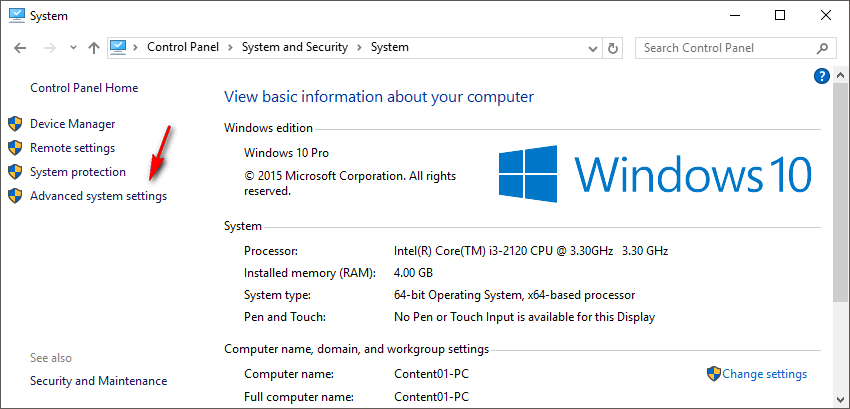This screenshot has height=409, width=850.
Task: Expand the chevron after Control Panel breadcrumb
Action: coord(230,47)
